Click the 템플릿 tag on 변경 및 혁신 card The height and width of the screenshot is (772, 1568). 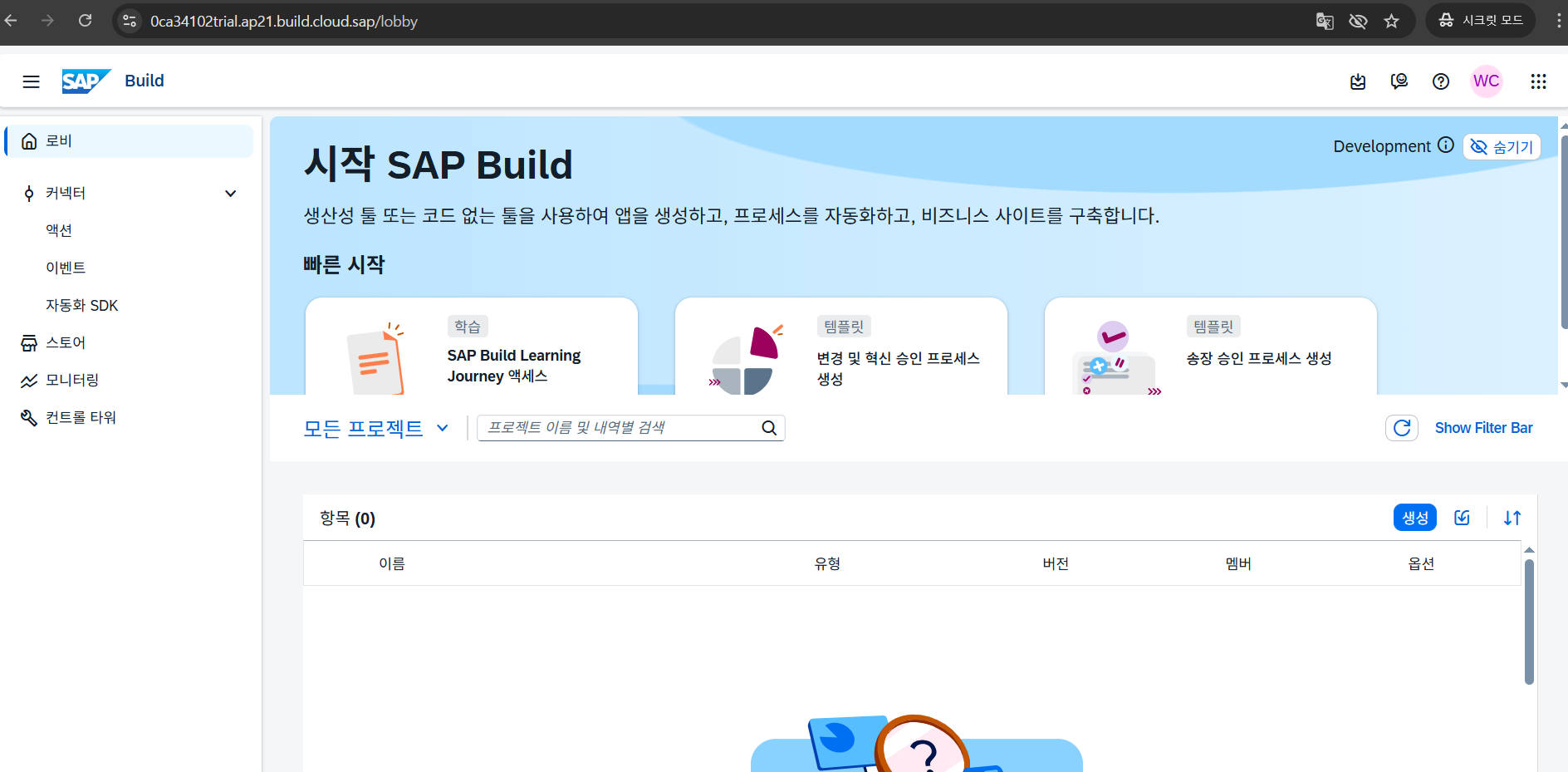click(844, 327)
